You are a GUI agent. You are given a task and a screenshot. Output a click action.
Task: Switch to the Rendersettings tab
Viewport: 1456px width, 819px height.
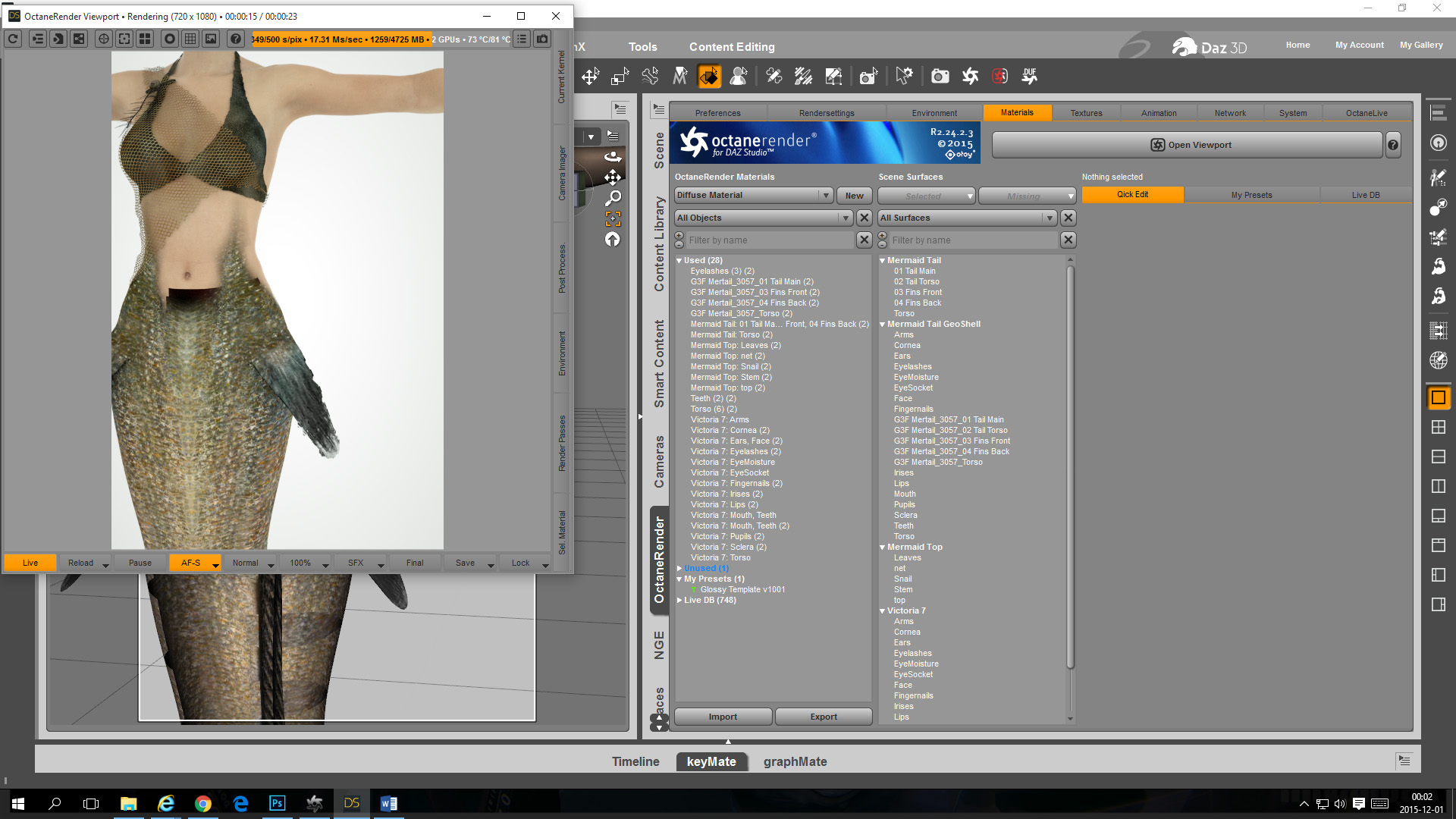coord(826,113)
